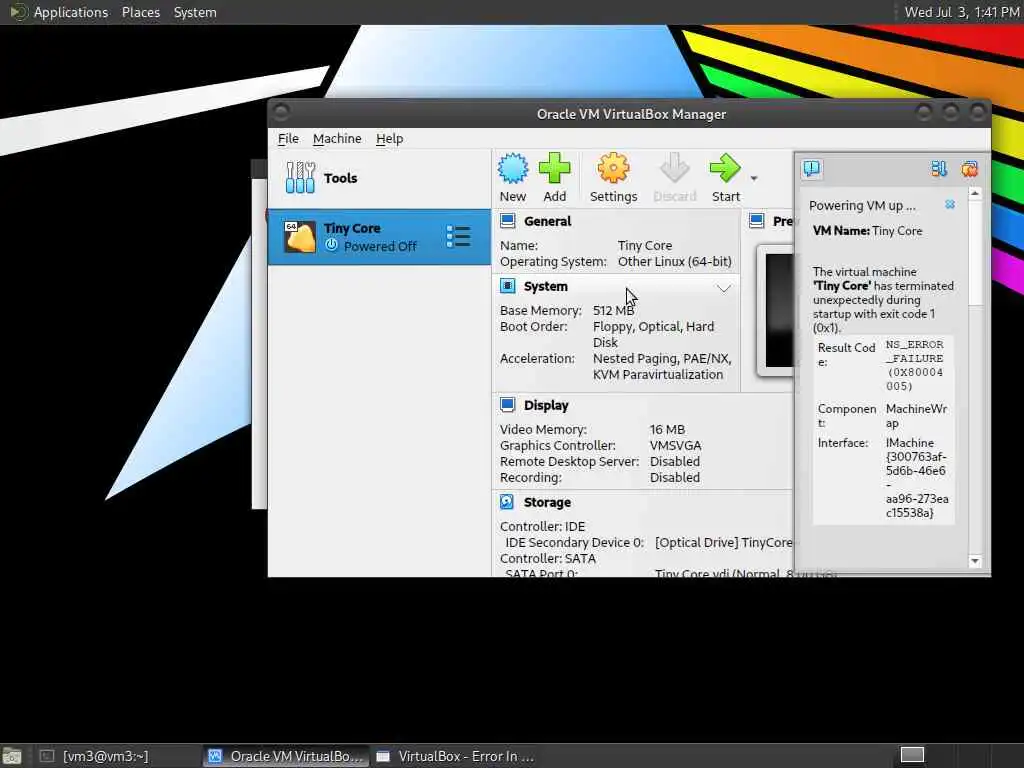This screenshot has width=1024, height=768.
Task: Switch to VirtualBox - Error taskbar item
Action: [x=456, y=756]
